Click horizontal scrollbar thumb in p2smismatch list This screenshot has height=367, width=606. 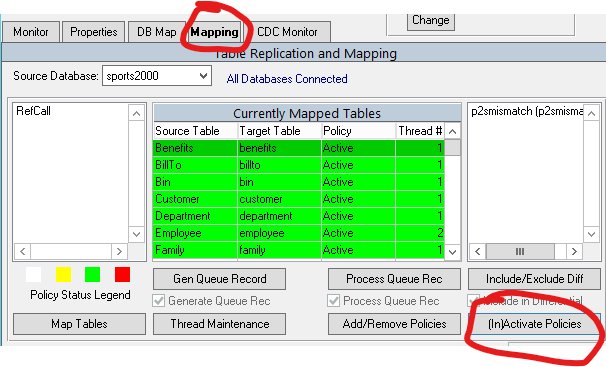click(x=520, y=251)
